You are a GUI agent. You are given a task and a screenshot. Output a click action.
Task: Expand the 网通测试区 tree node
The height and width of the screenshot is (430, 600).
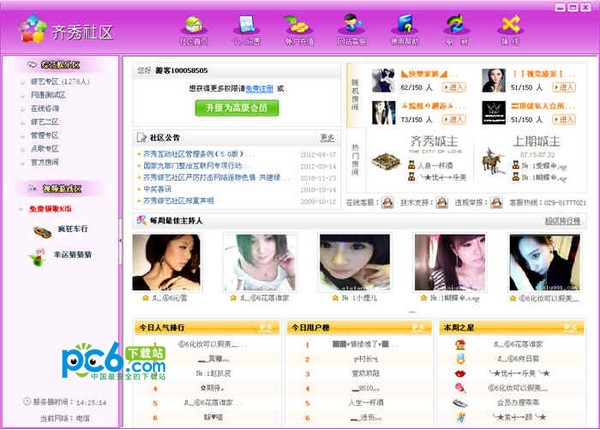tap(23, 95)
